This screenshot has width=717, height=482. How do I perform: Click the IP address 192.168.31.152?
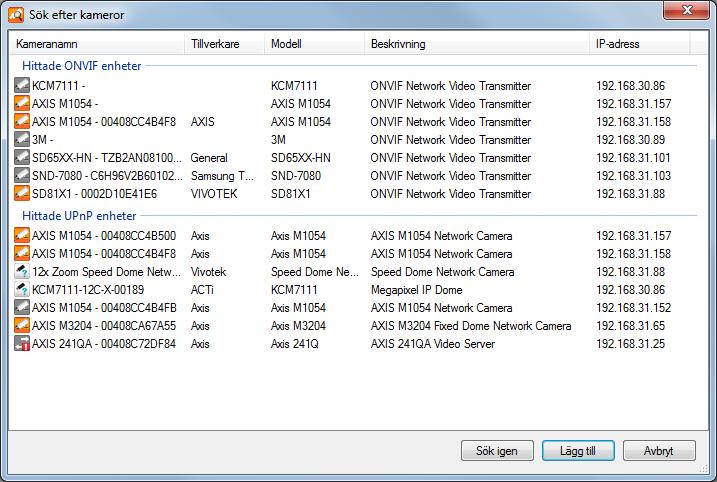pos(633,308)
